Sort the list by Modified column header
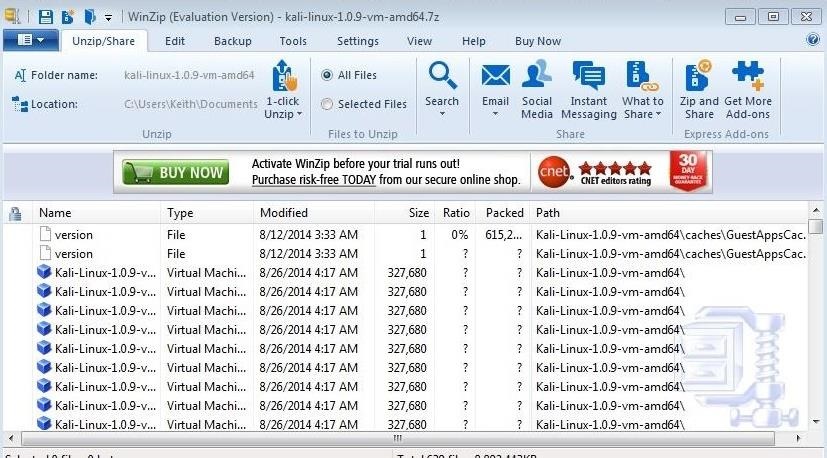Viewport: 827px width, 458px height. coord(284,213)
